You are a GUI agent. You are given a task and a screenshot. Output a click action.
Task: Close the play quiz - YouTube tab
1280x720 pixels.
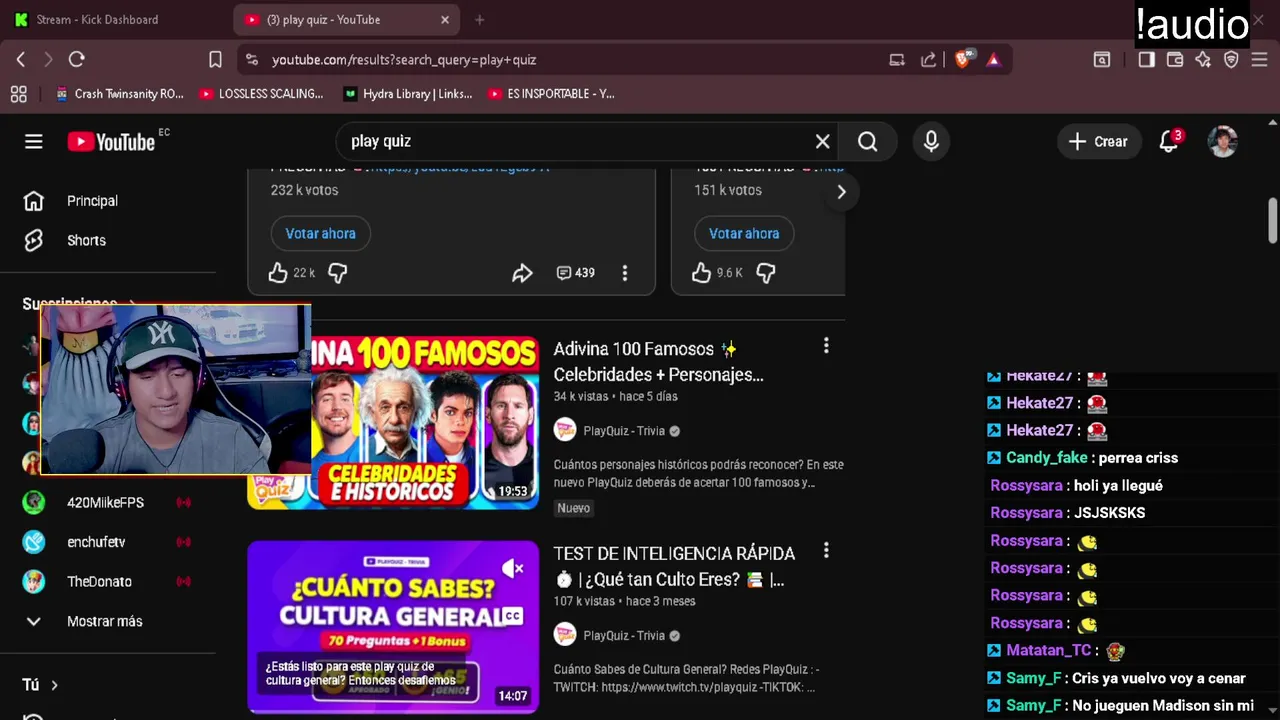click(x=445, y=20)
